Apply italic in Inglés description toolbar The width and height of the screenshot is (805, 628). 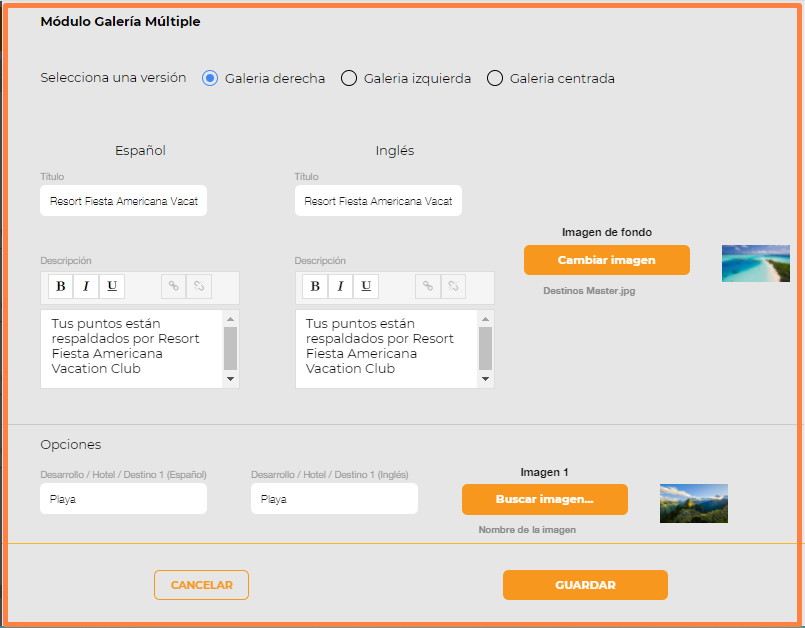[x=340, y=286]
